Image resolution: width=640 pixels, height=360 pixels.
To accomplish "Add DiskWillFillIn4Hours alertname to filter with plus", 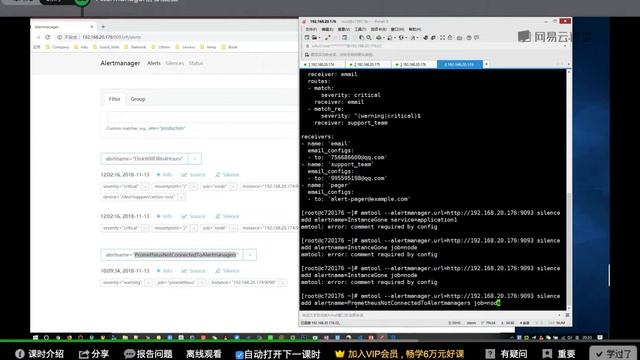I will pyautogui.click(x=195, y=159).
